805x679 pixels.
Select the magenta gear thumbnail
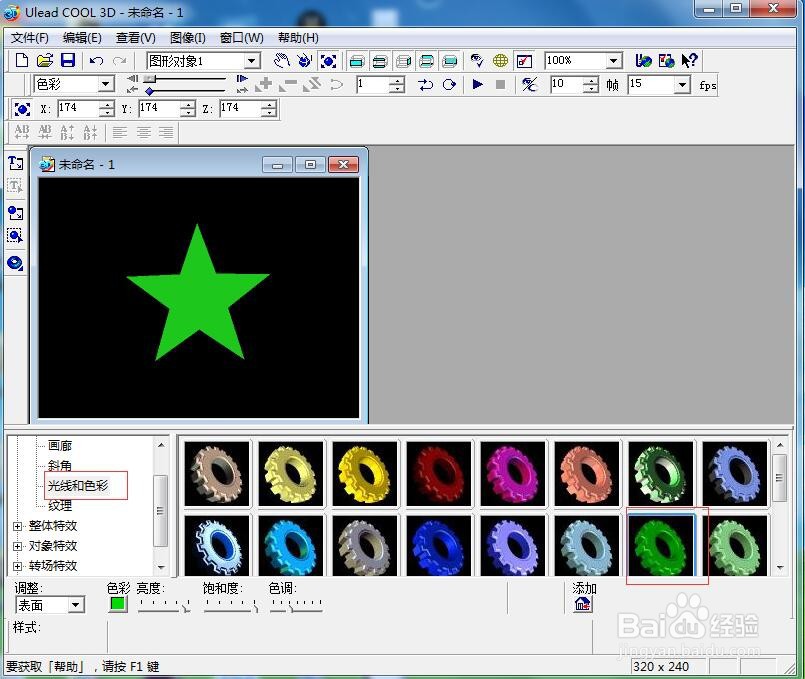[513, 474]
